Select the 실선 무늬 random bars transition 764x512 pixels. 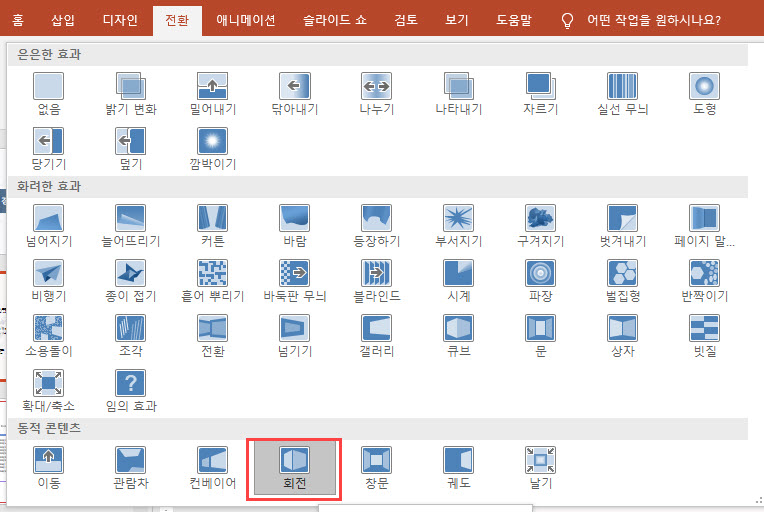point(622,94)
